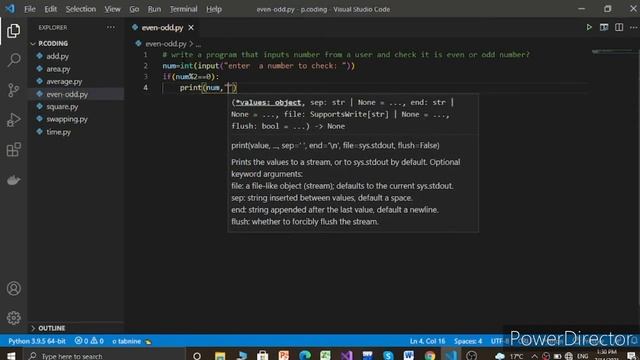Open File Explorer from the taskbar
Screen dimensions: 640x360
coord(220,356)
